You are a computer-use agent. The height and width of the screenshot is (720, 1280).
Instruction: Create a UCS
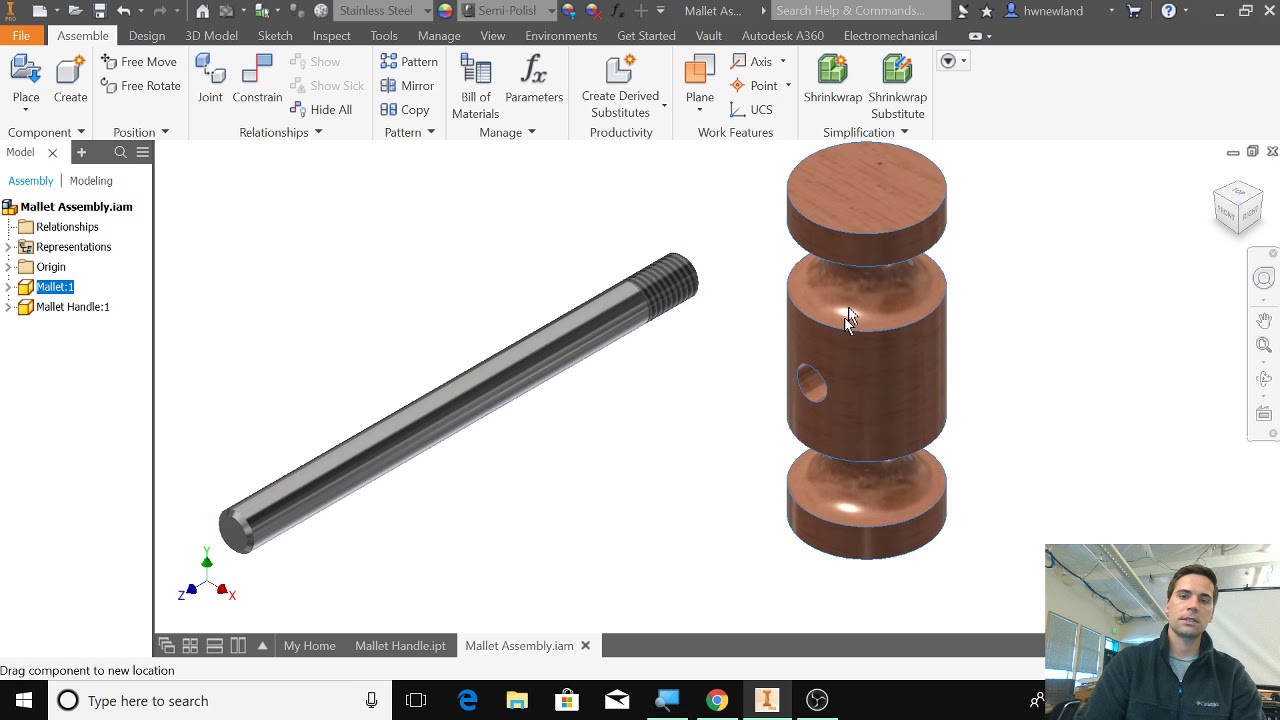751,110
